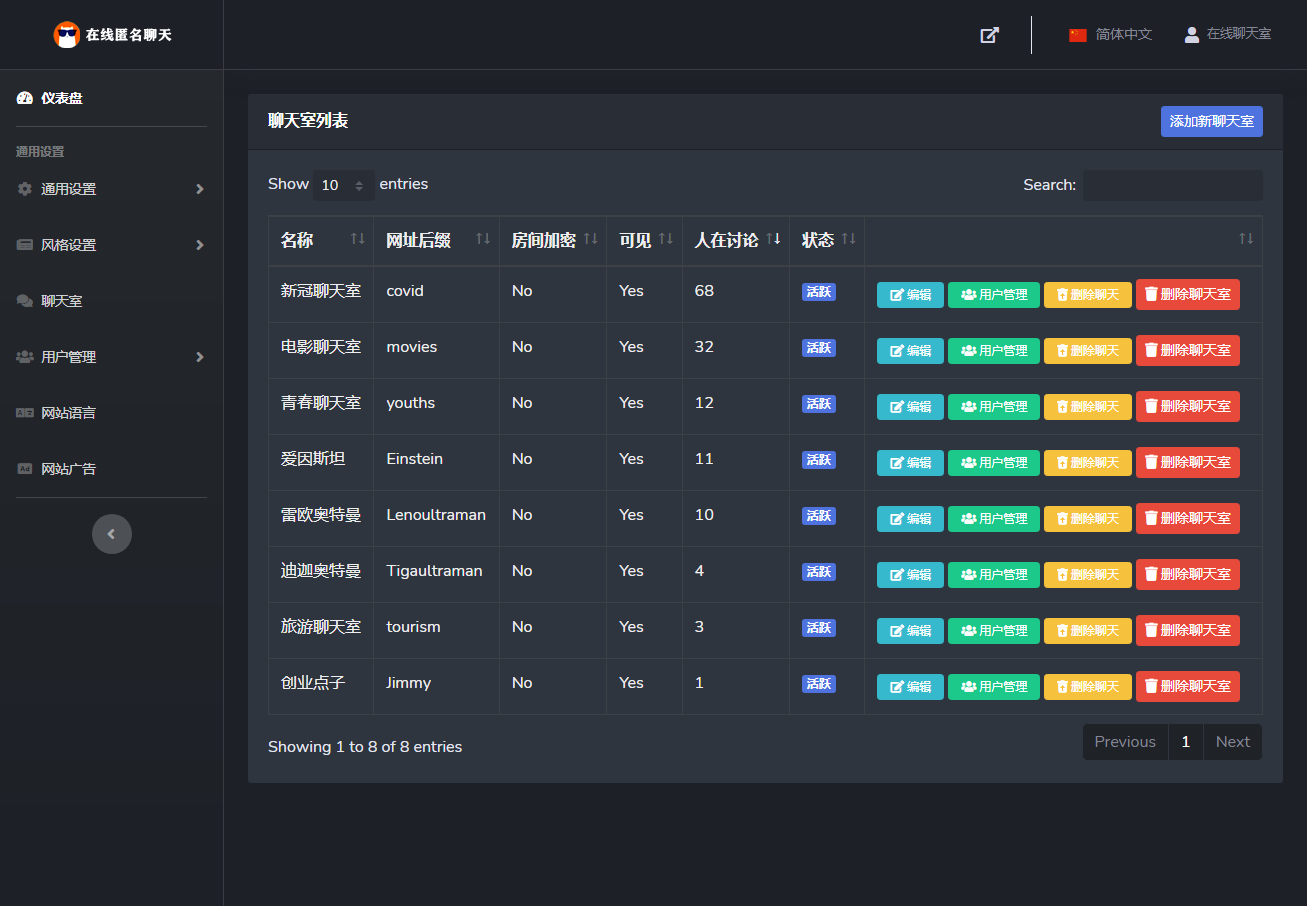Viewport: 1307px width, 906px height.
Task: Click the China flag language icon
Action: click(1077, 35)
